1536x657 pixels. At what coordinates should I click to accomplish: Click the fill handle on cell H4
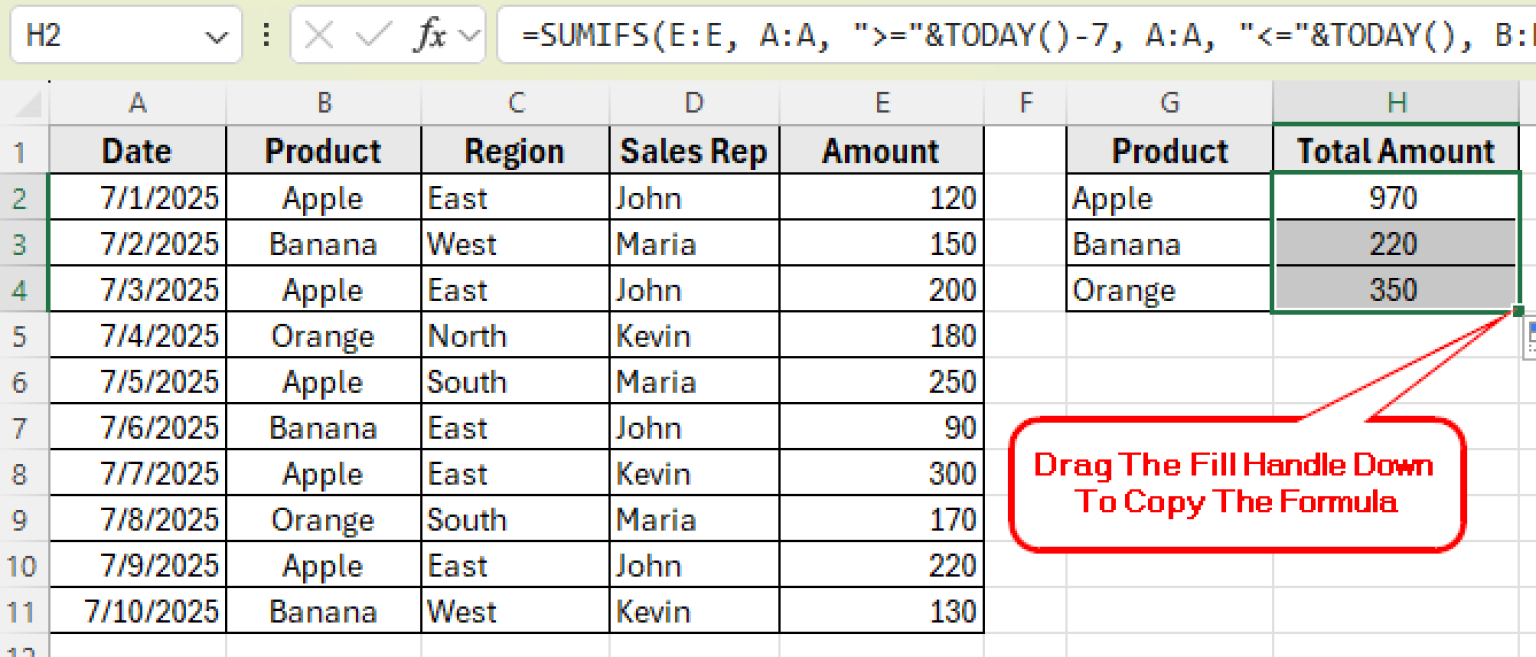click(x=1518, y=311)
